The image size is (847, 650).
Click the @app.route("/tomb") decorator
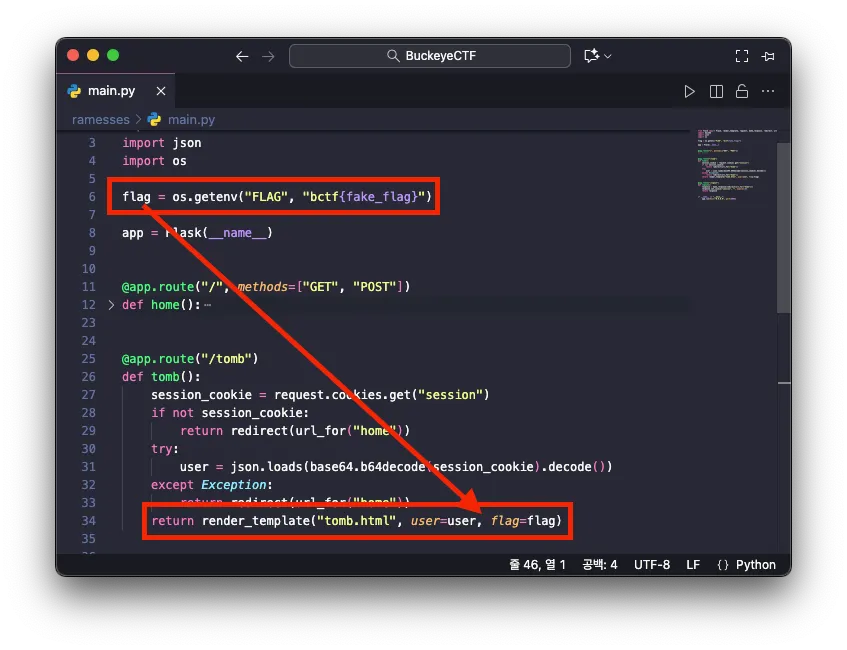[x=190, y=359]
